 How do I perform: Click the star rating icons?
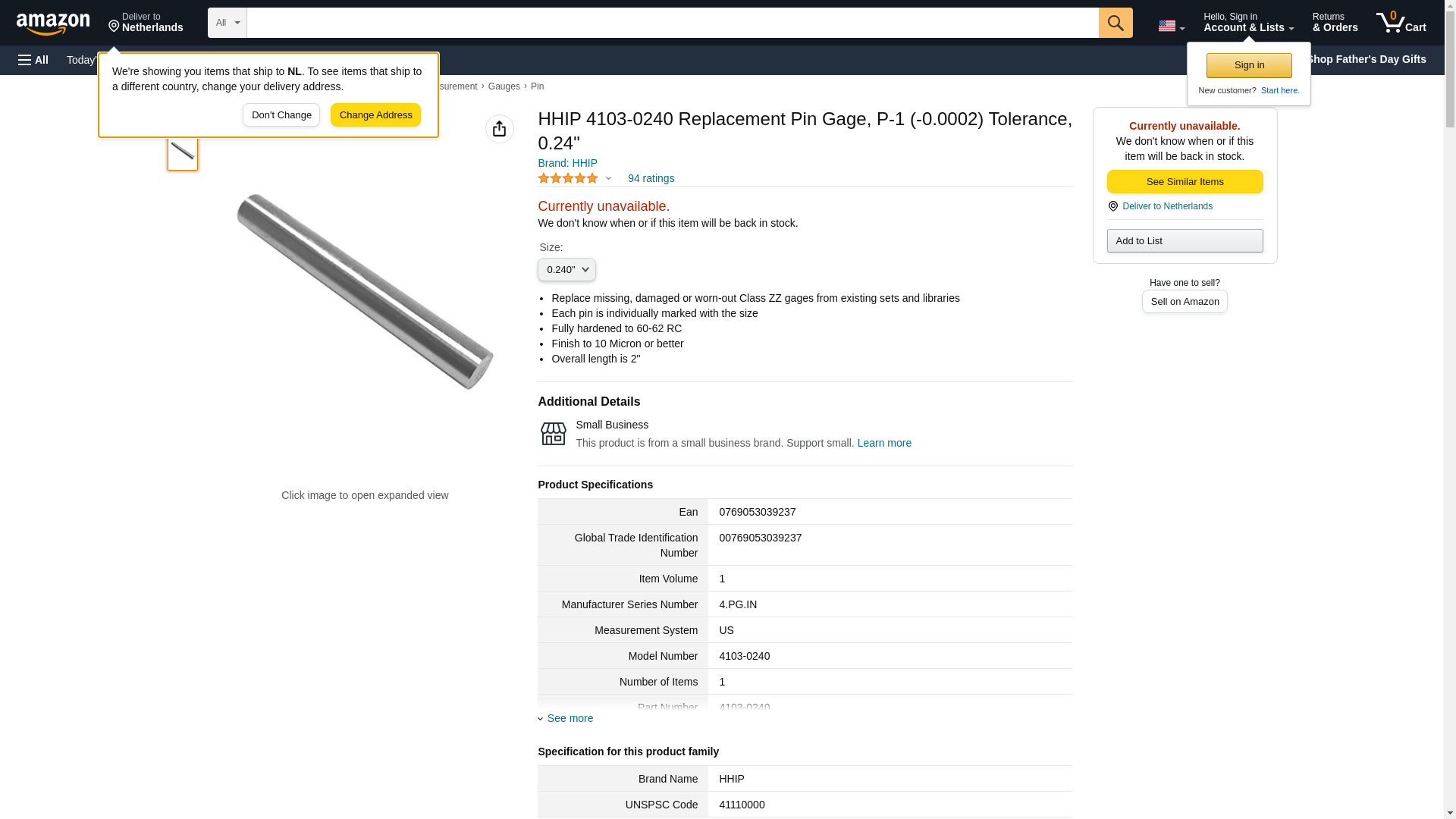click(x=568, y=178)
